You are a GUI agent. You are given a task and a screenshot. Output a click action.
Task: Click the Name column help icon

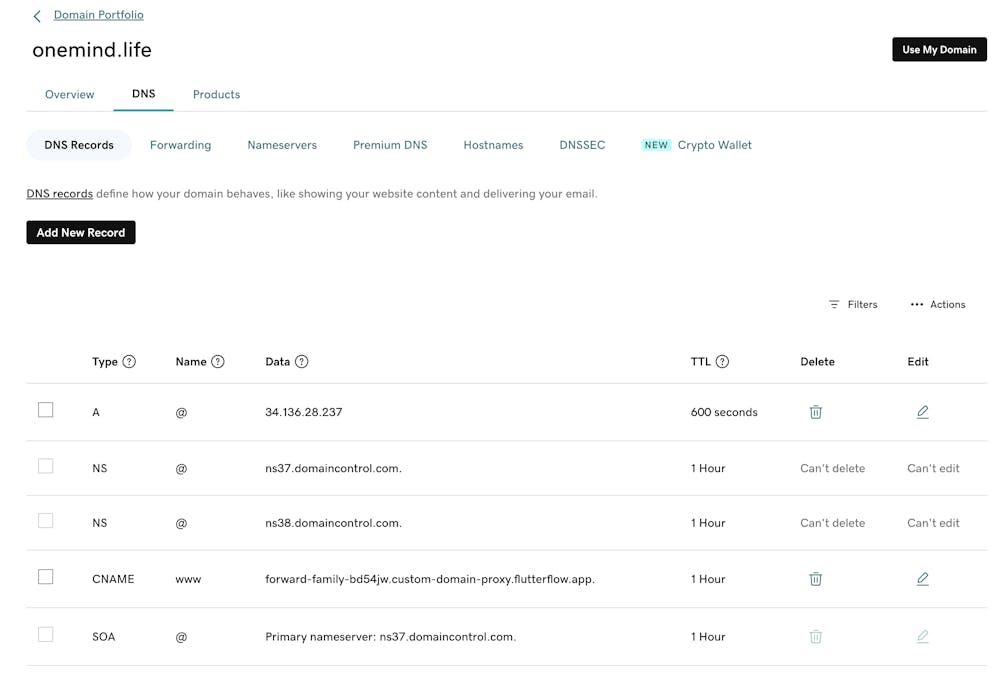[218, 362]
